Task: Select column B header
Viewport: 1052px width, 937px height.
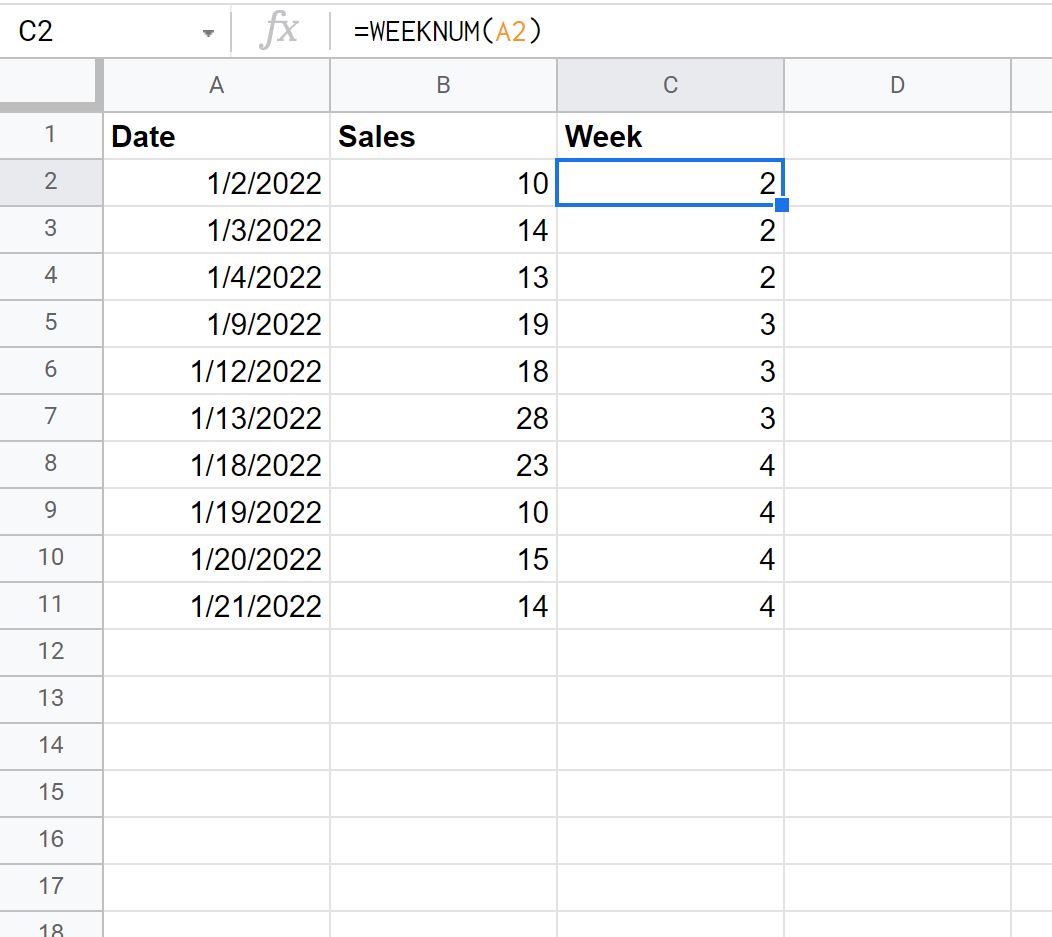Action: click(x=443, y=85)
